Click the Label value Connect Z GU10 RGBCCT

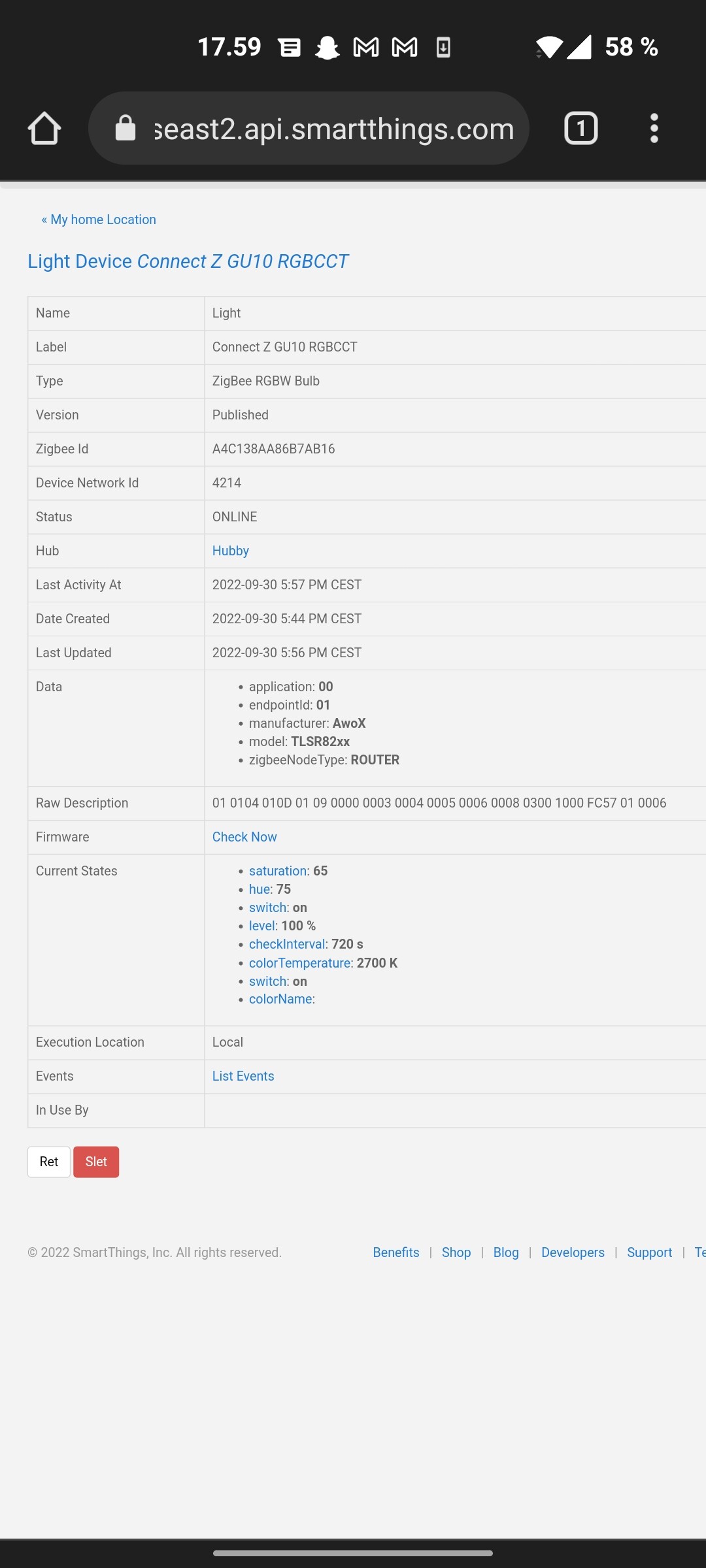pyautogui.click(x=285, y=347)
